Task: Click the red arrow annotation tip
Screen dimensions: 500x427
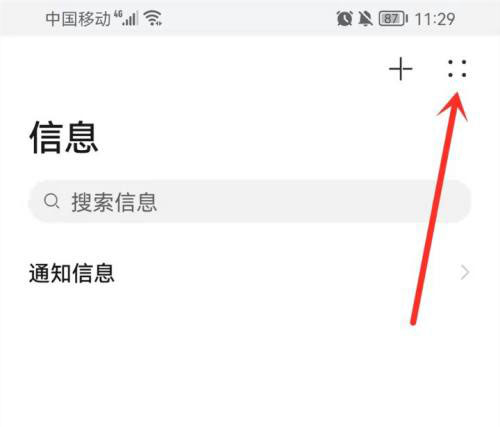Action: pos(457,97)
